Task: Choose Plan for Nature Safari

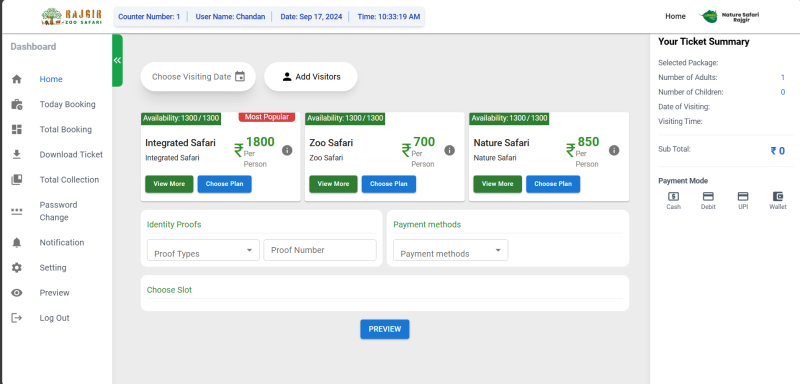Action: coord(553,184)
